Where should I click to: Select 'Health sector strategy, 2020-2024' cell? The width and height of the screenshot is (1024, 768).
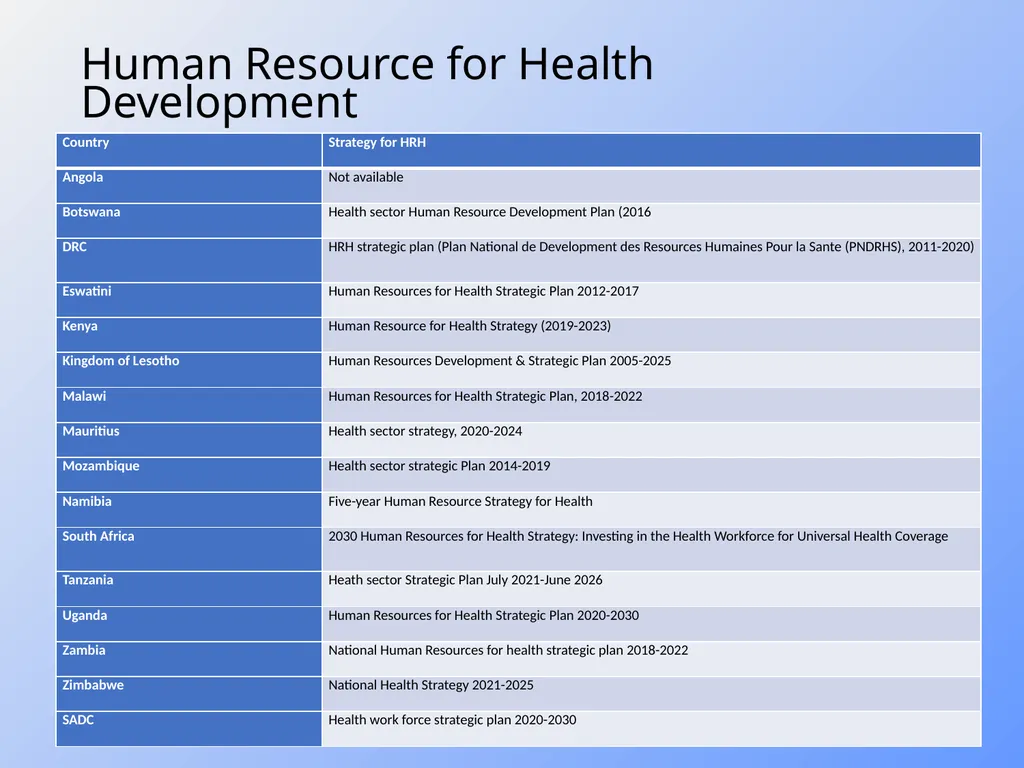(x=651, y=440)
